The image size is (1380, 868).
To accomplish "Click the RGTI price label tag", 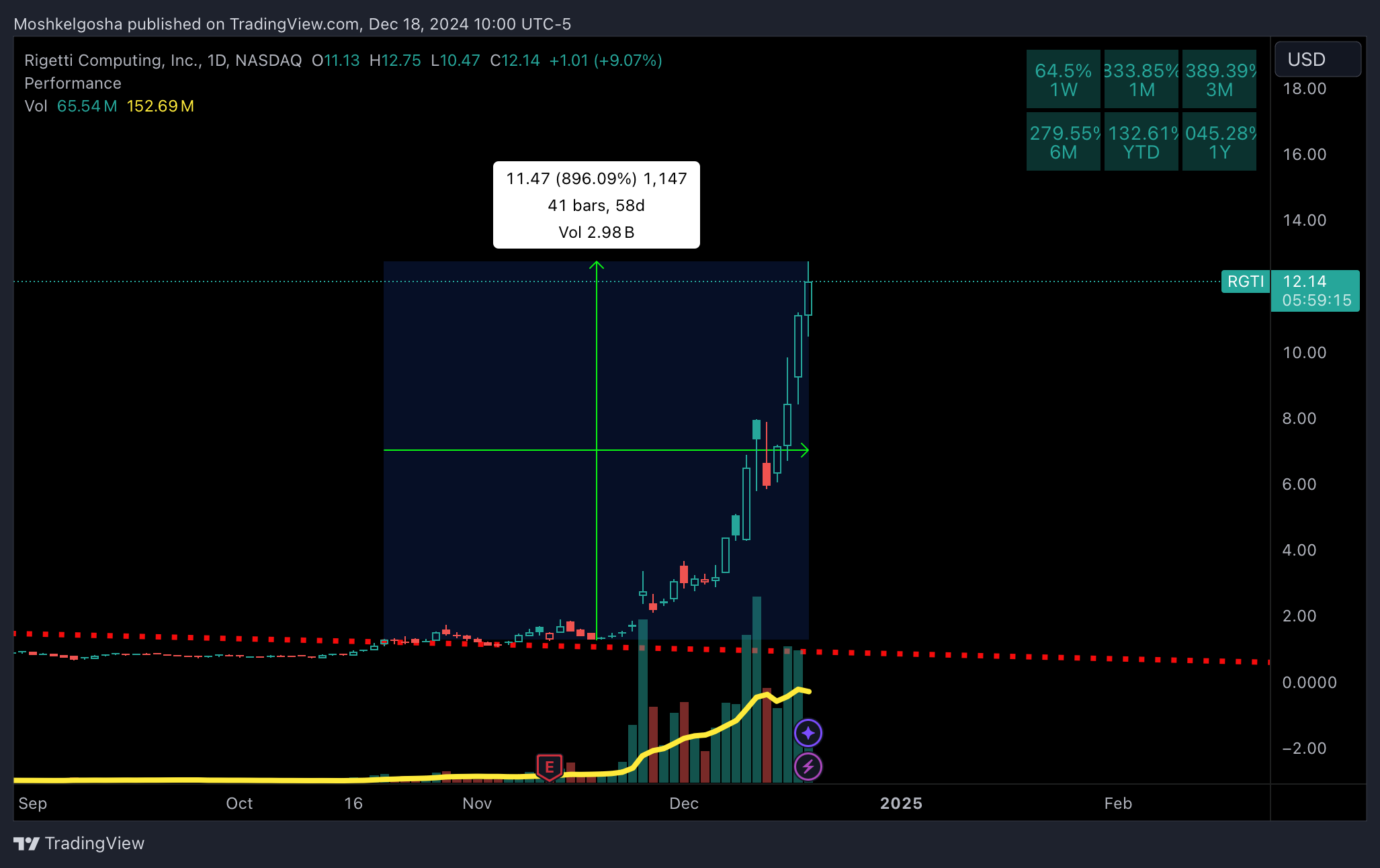I will (1245, 281).
